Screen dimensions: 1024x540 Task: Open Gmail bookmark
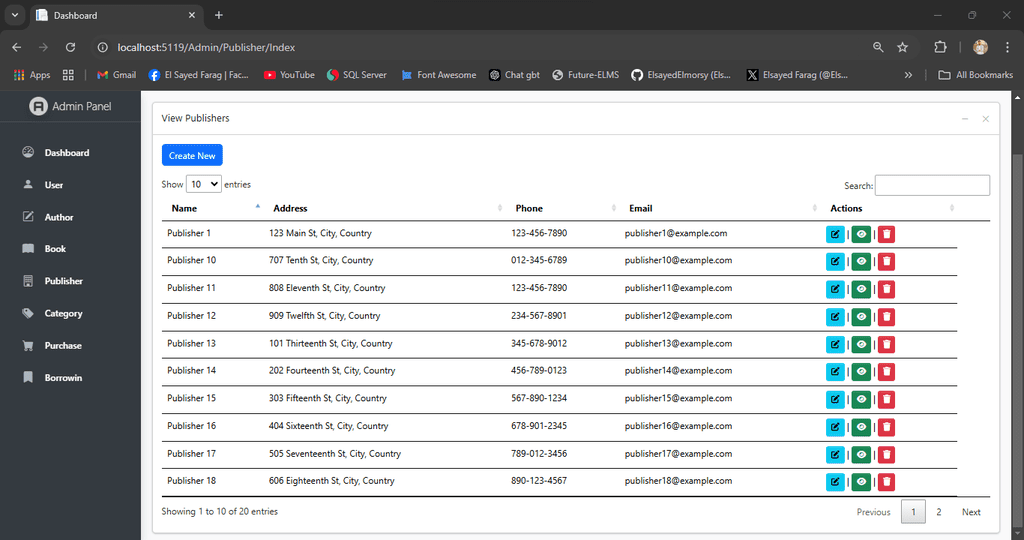[x=116, y=75]
